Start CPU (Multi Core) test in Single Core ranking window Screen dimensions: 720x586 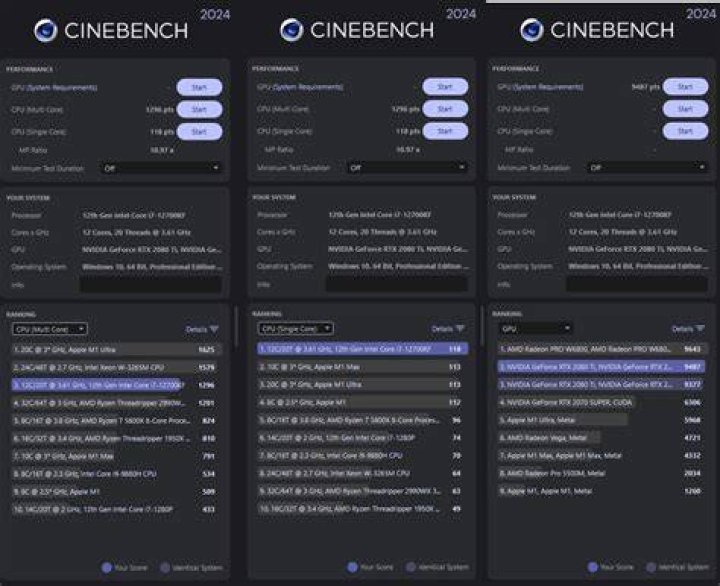click(x=445, y=109)
